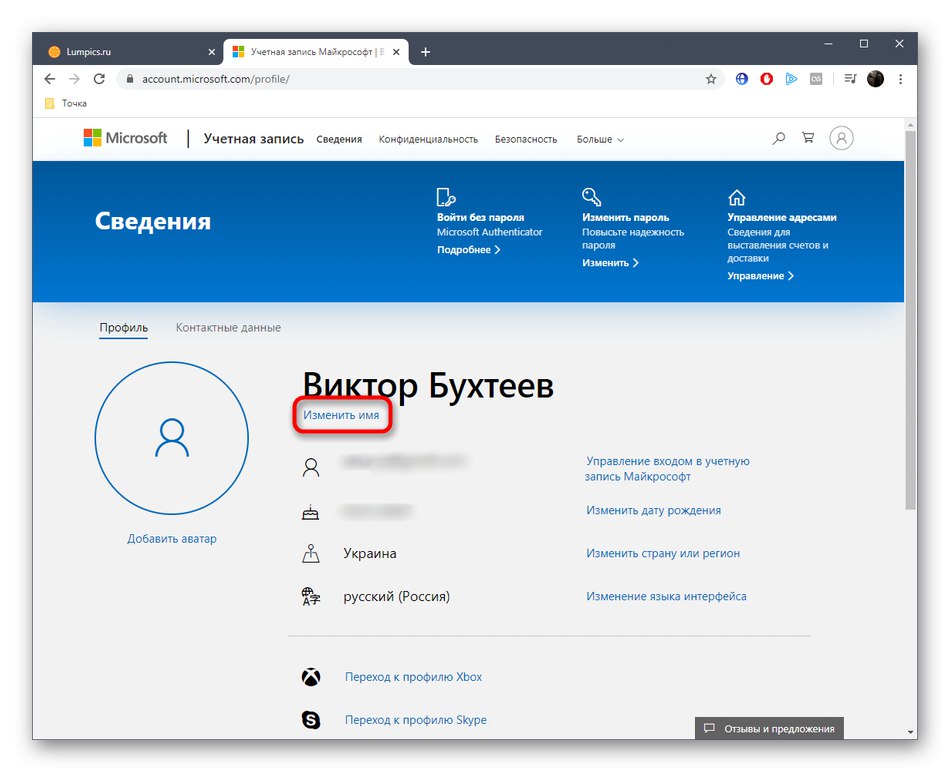Close the Lumpics.ru tab
Viewport: 950px width, 772px height.
211,52
